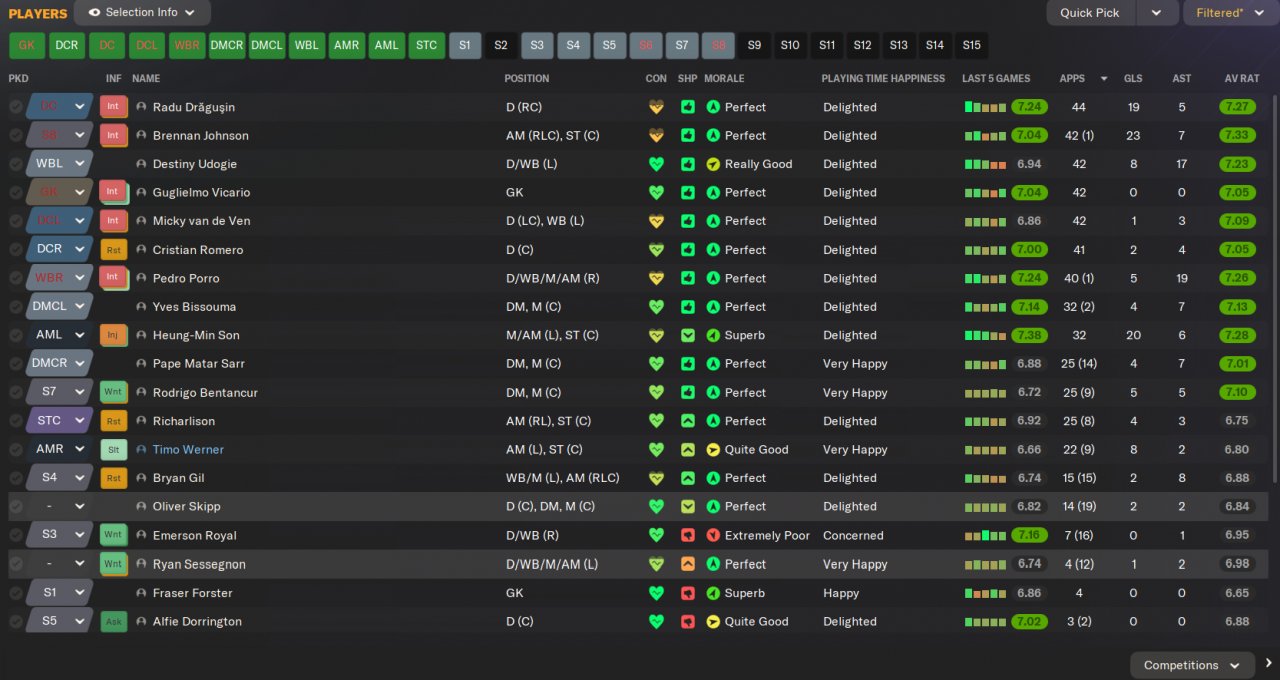Screen dimensions: 1280x680
Task: Open Timo Werner's player profile link
Action: 188,450
